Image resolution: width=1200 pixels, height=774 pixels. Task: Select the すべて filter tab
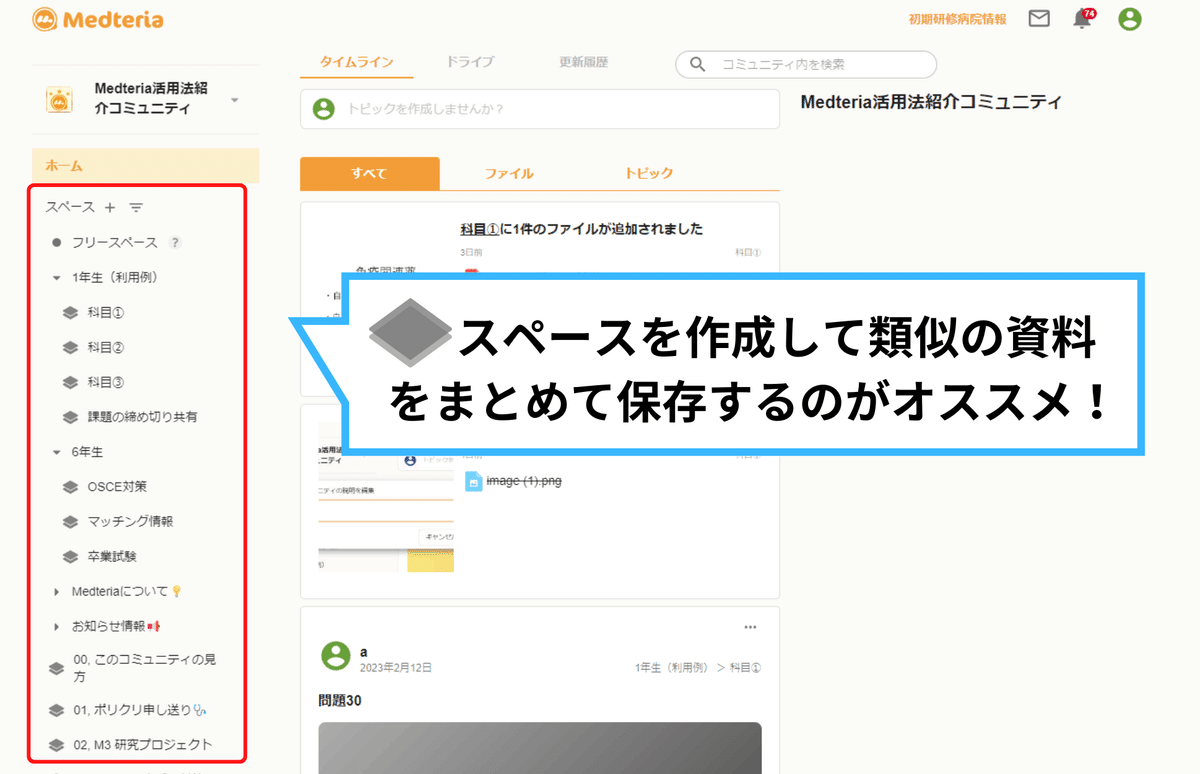370,173
